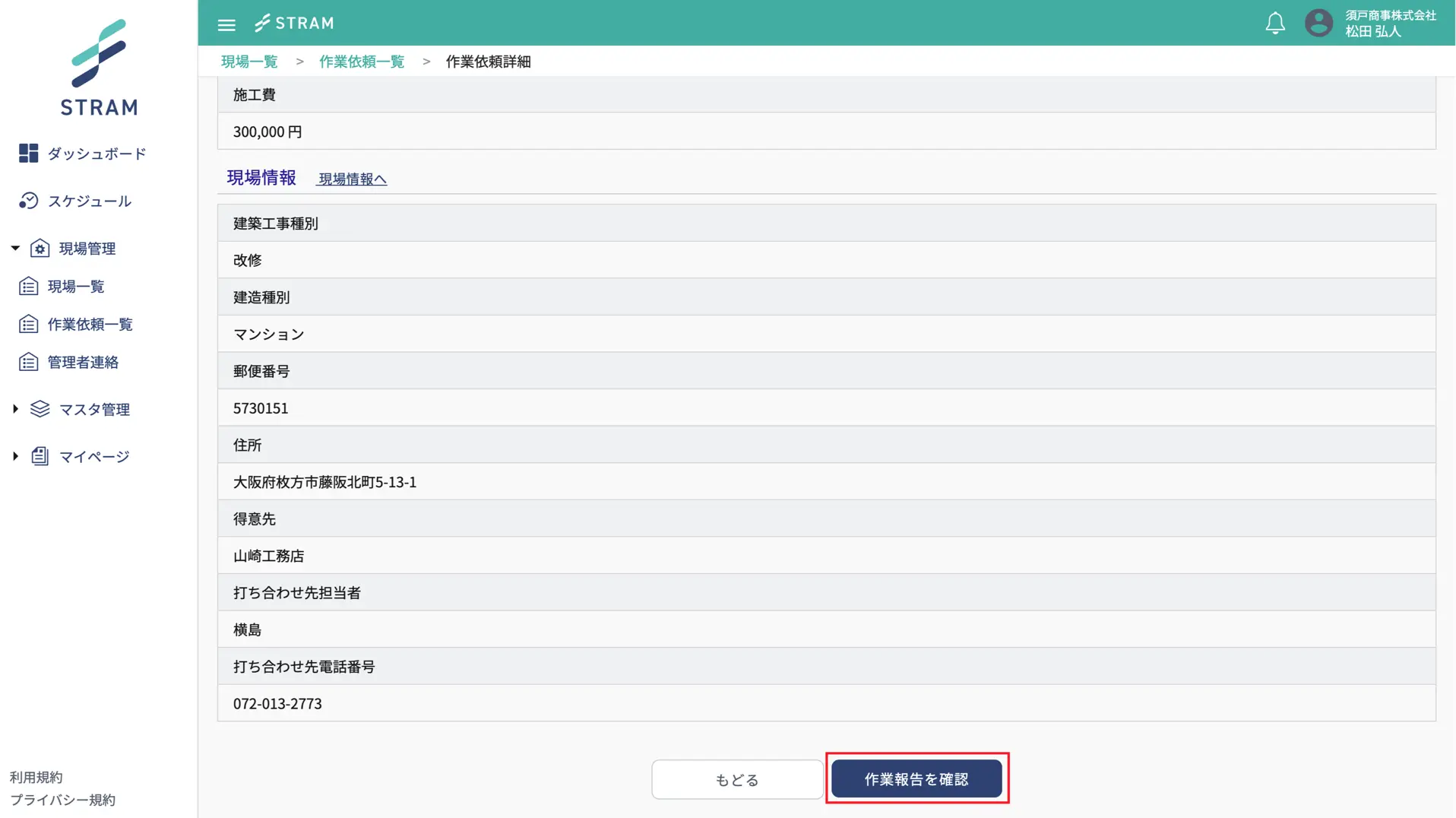Expand the マイページ section arrow

click(15, 456)
